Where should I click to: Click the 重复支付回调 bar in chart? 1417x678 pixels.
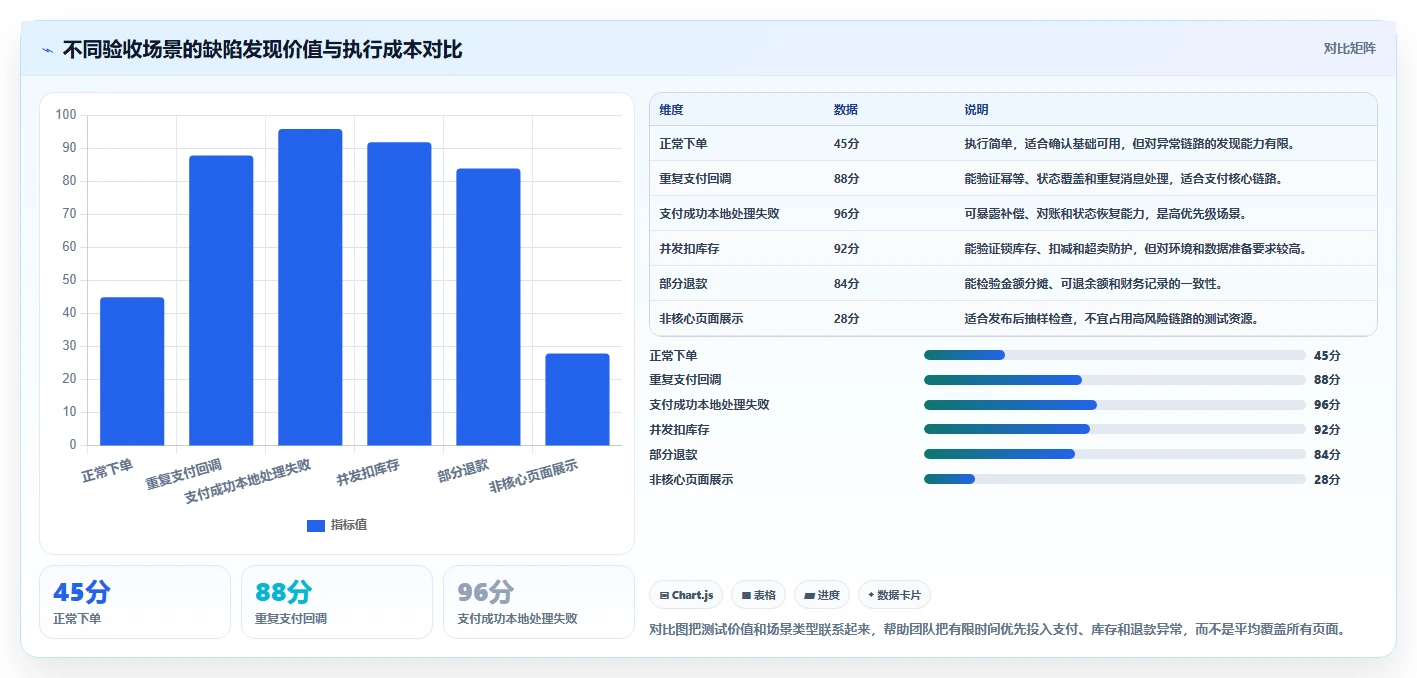point(221,300)
